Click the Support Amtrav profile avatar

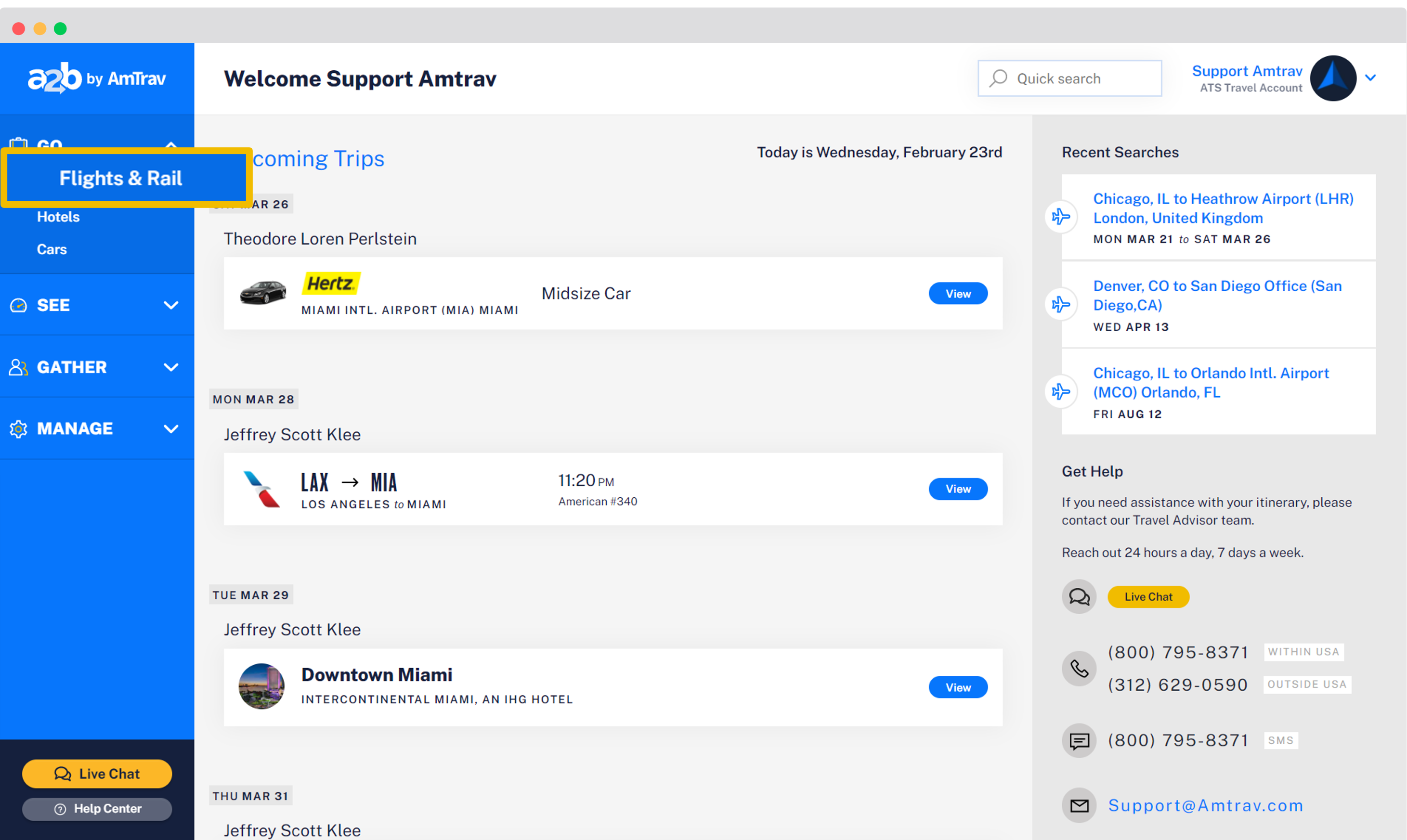tap(1332, 78)
